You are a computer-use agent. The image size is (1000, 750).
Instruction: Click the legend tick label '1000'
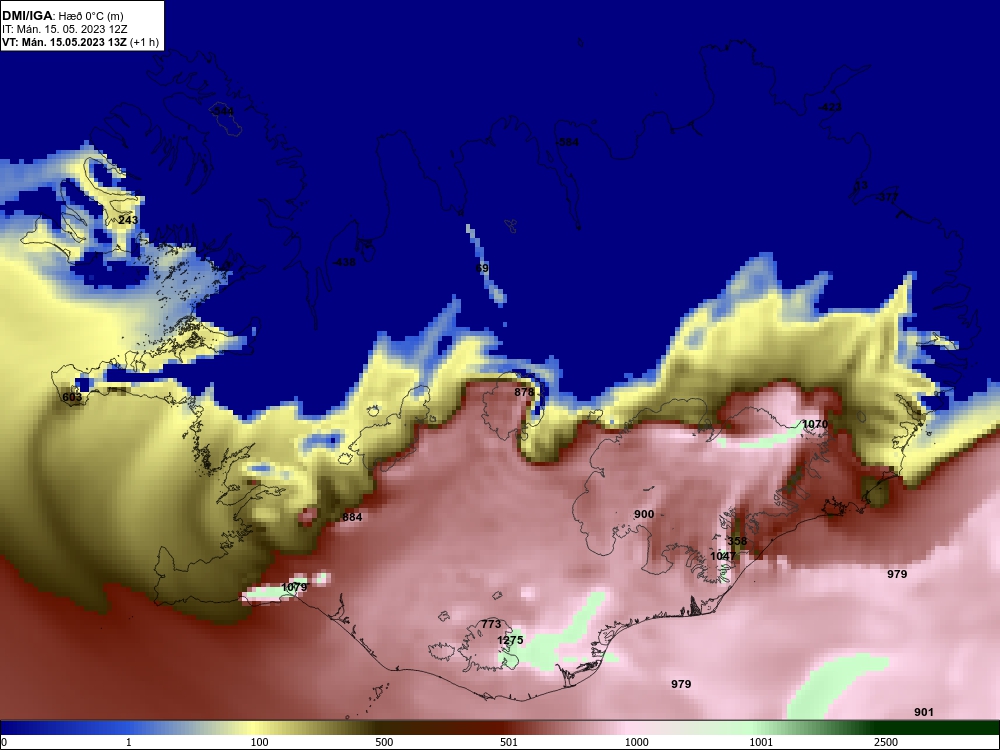[x=636, y=742]
